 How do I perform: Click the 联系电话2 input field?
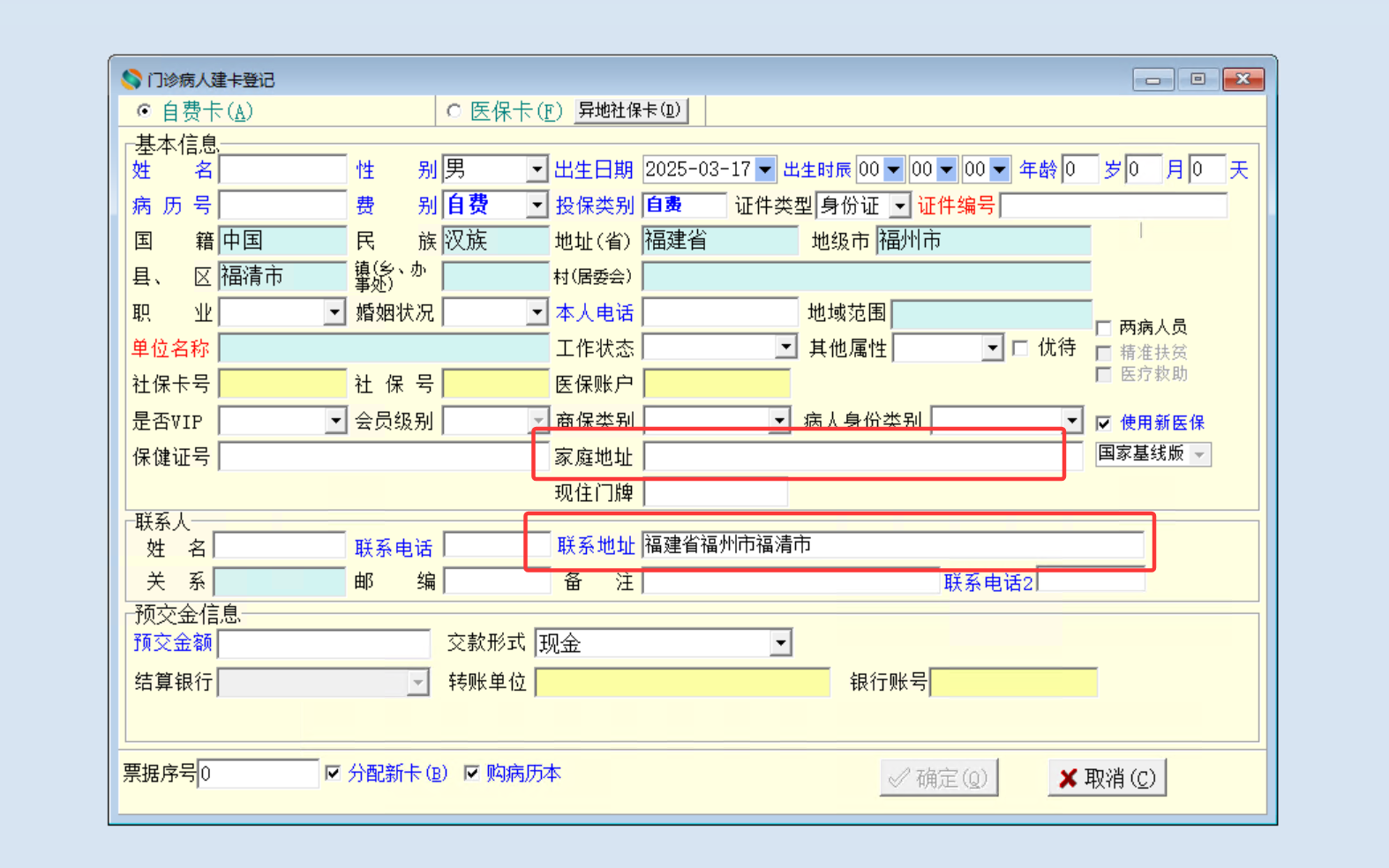click(x=1091, y=581)
